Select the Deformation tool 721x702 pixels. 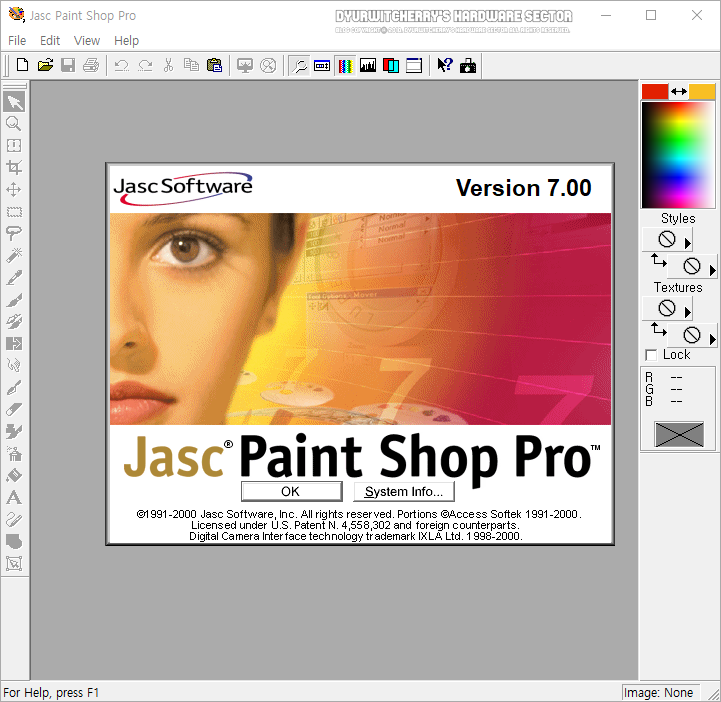pos(14,145)
